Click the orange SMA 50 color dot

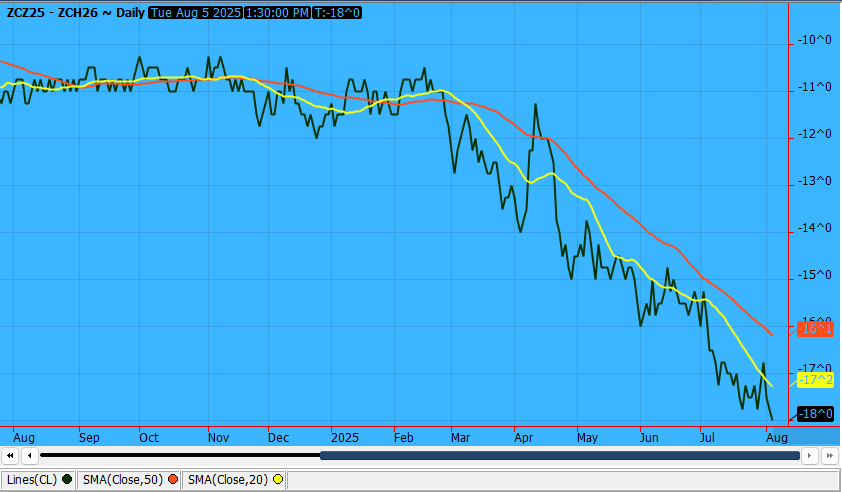(173, 480)
